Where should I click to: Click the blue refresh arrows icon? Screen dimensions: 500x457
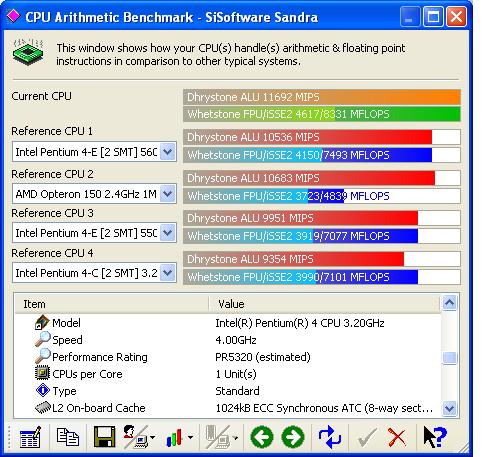329,437
